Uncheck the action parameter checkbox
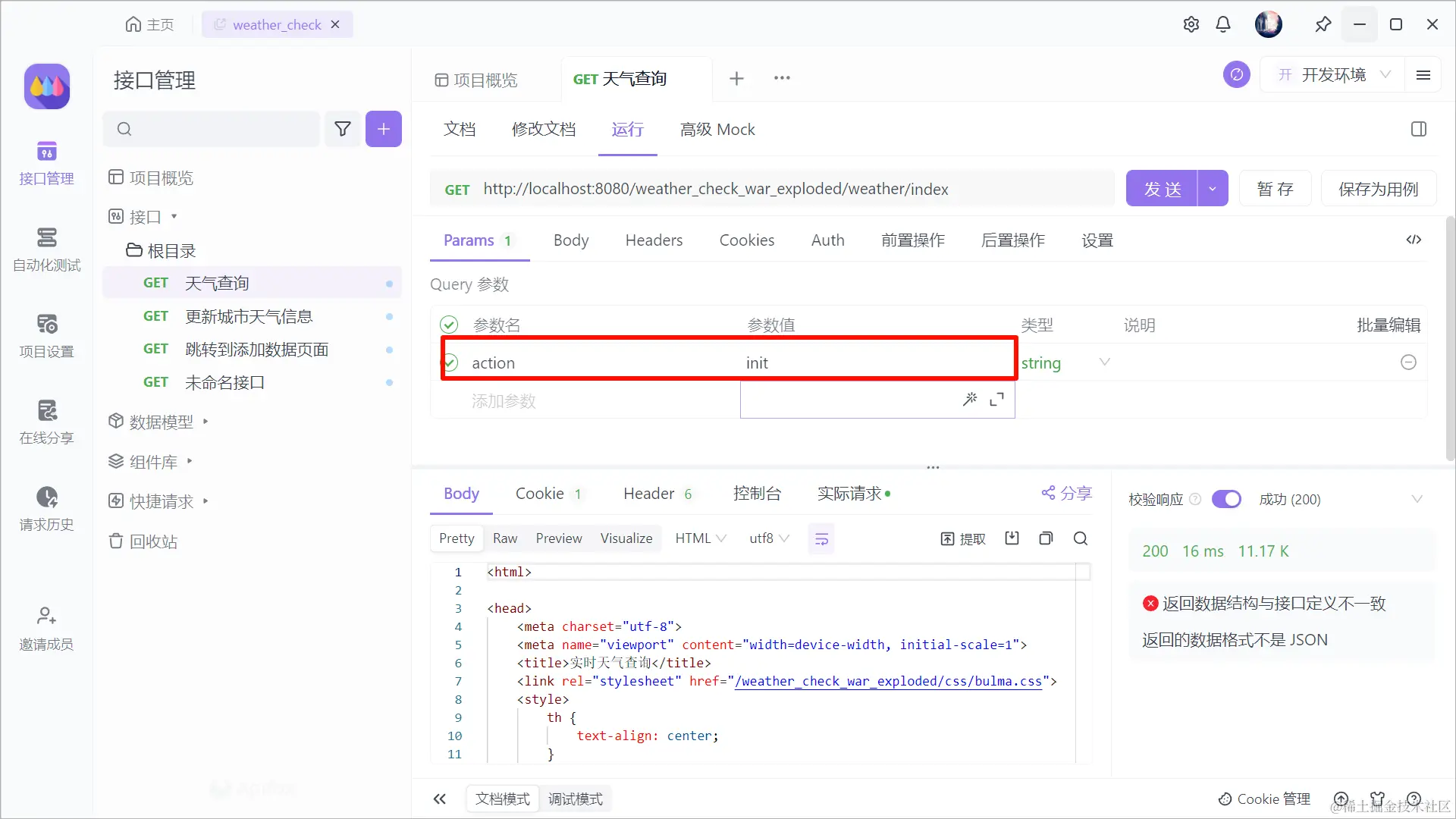1456x819 pixels. click(450, 362)
